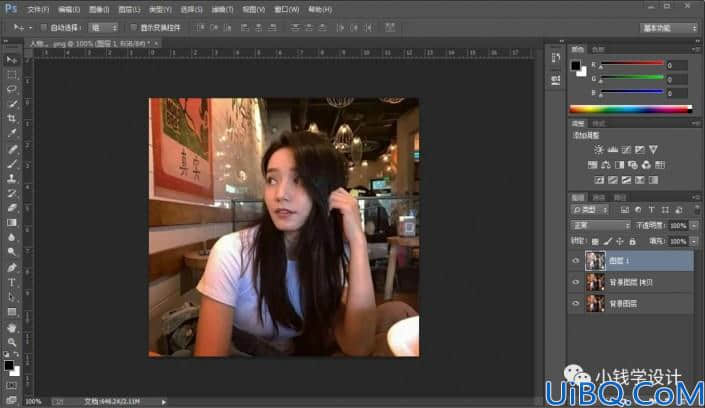Open the 帮助(H) menu
This screenshot has height=408, width=705.
(x=320, y=9)
